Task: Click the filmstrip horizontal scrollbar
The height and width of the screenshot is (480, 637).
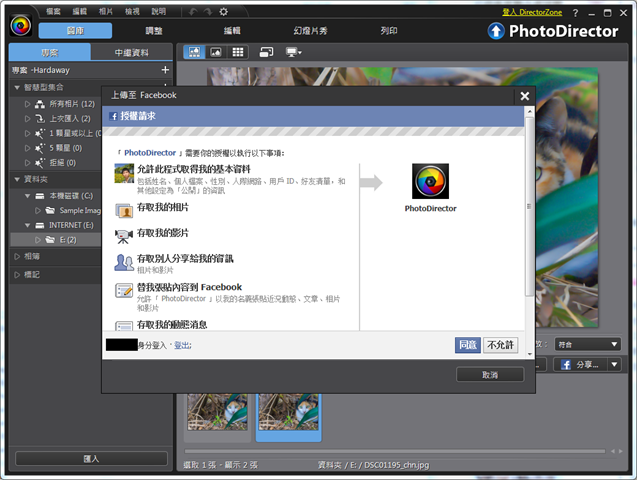Action: tap(394, 451)
